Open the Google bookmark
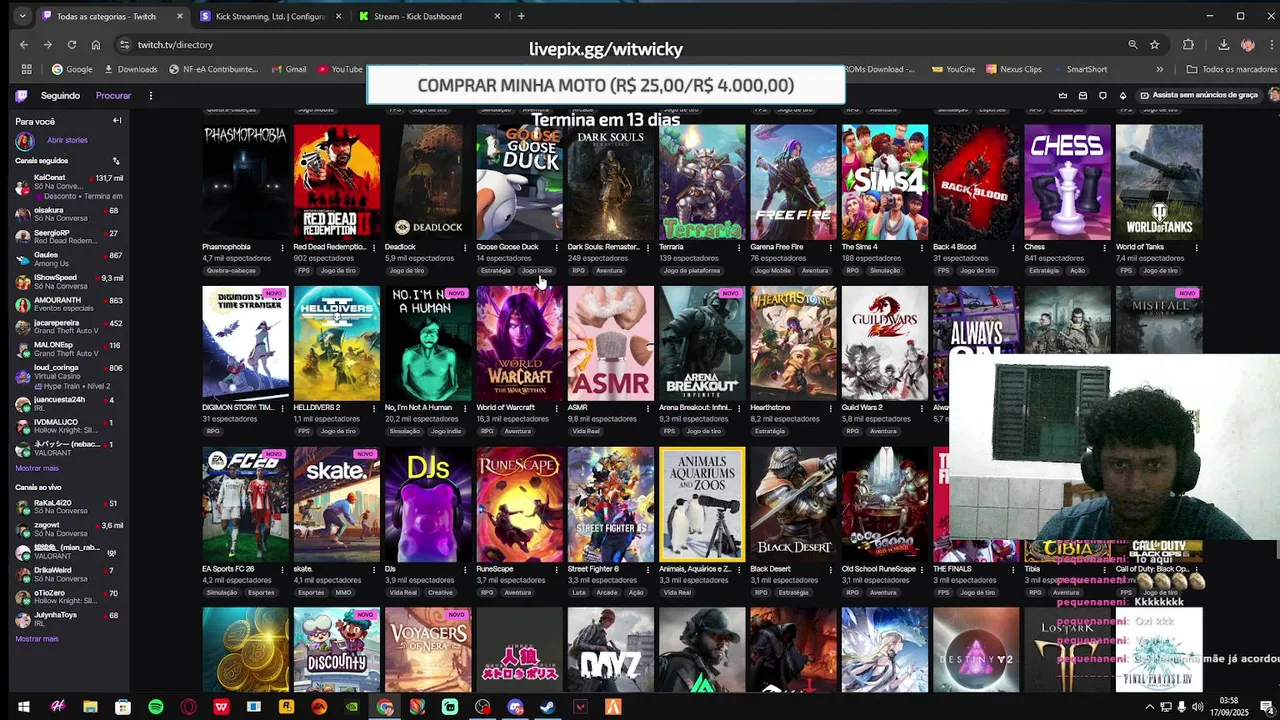 tap(72, 69)
